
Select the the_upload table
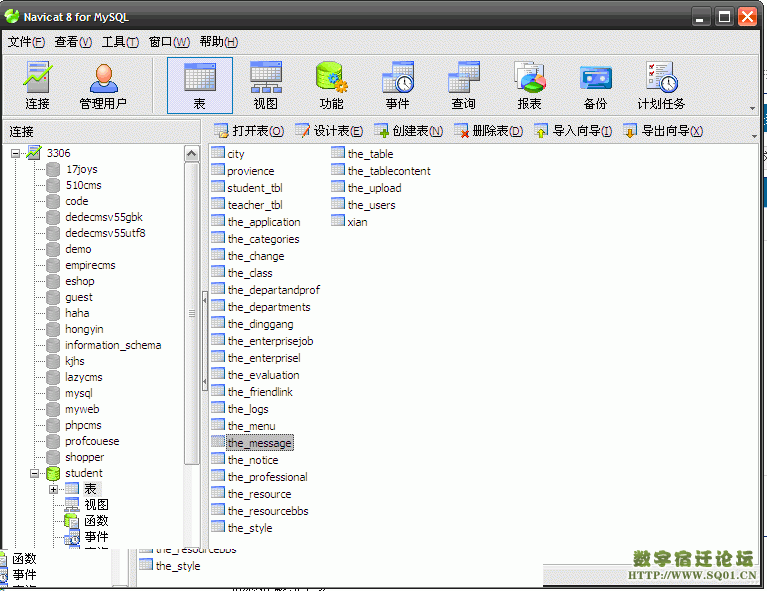(375, 188)
